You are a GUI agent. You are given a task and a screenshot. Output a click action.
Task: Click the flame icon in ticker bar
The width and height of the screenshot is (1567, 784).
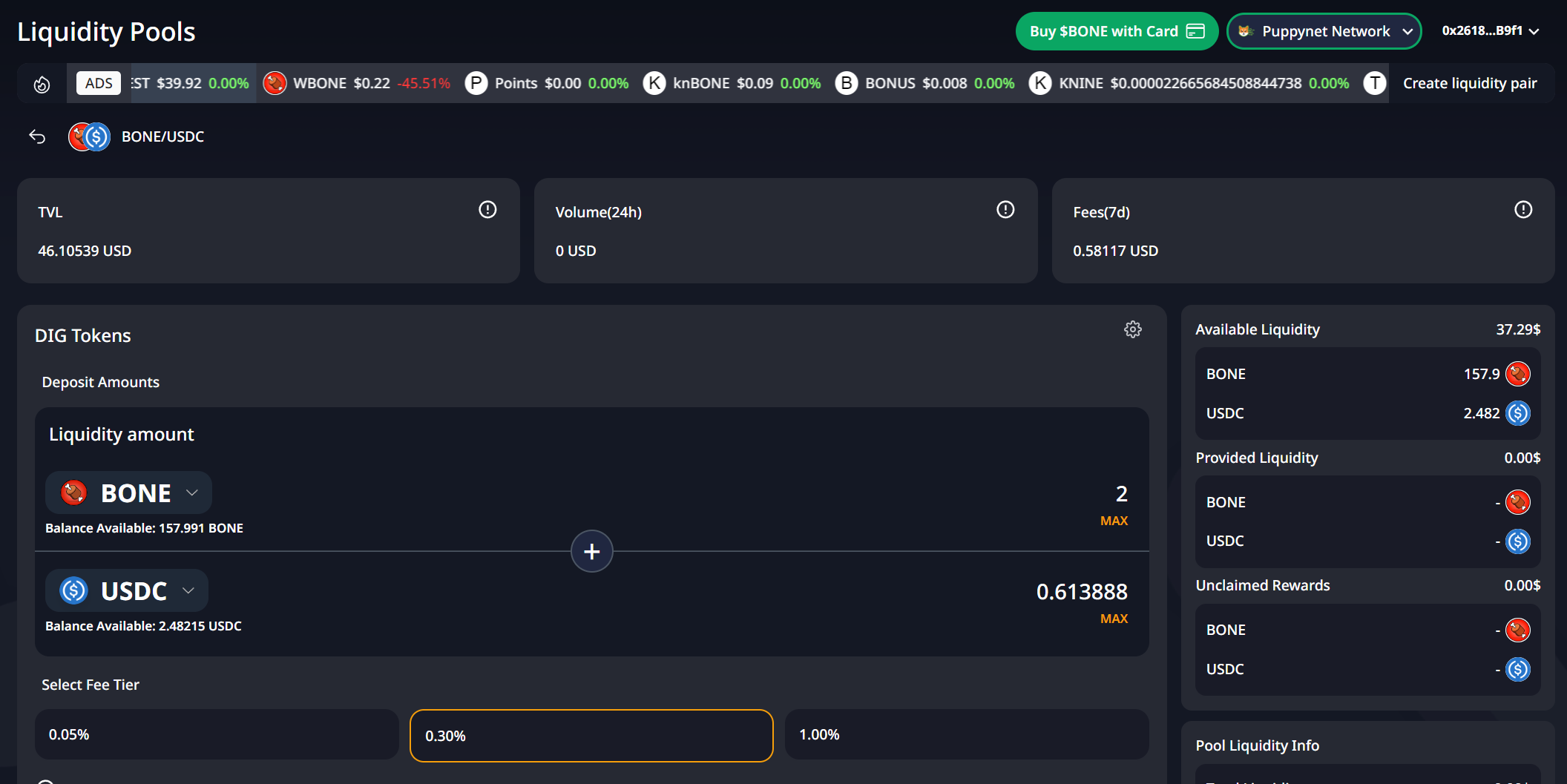tap(42, 84)
